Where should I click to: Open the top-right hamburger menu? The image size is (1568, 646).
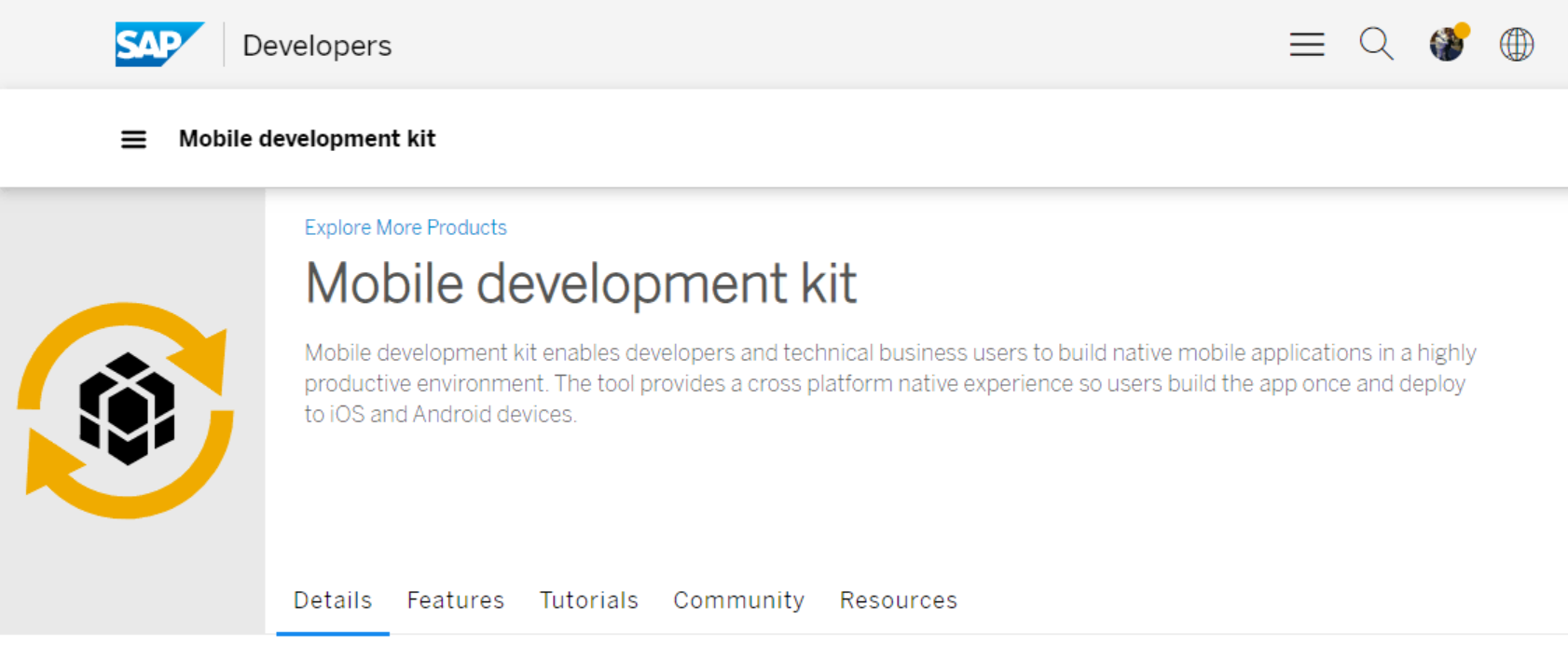1307,44
